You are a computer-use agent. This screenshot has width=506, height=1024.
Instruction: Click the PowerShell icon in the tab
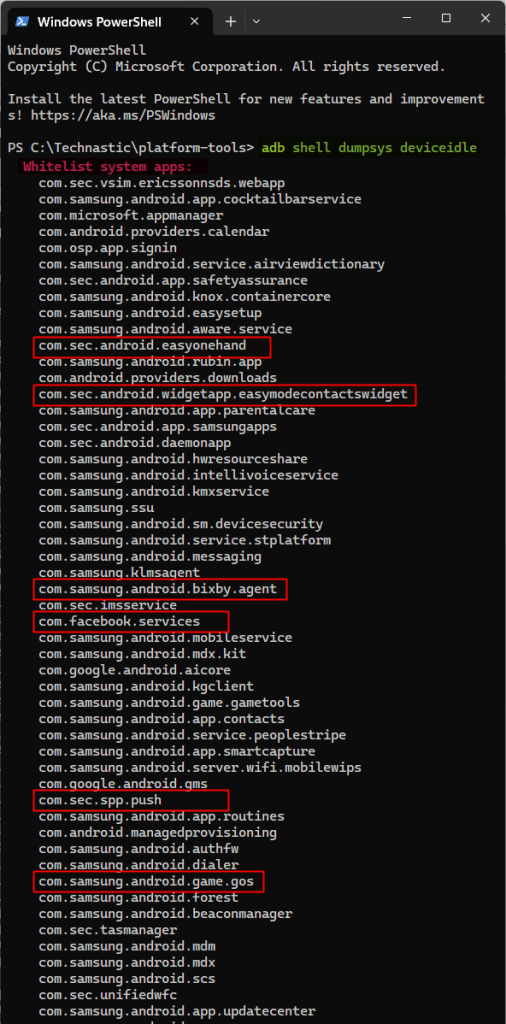pos(22,21)
